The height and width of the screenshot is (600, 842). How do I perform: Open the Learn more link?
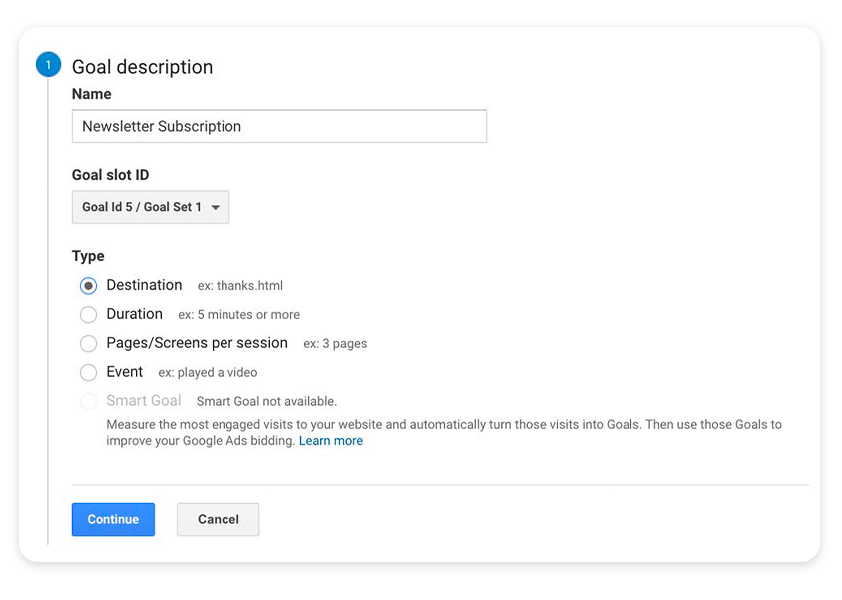(x=331, y=441)
